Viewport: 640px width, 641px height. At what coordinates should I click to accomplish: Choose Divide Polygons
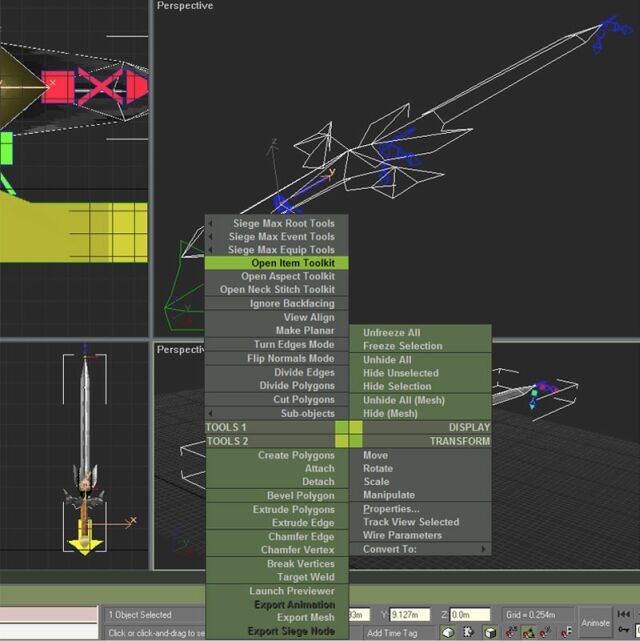click(277, 385)
